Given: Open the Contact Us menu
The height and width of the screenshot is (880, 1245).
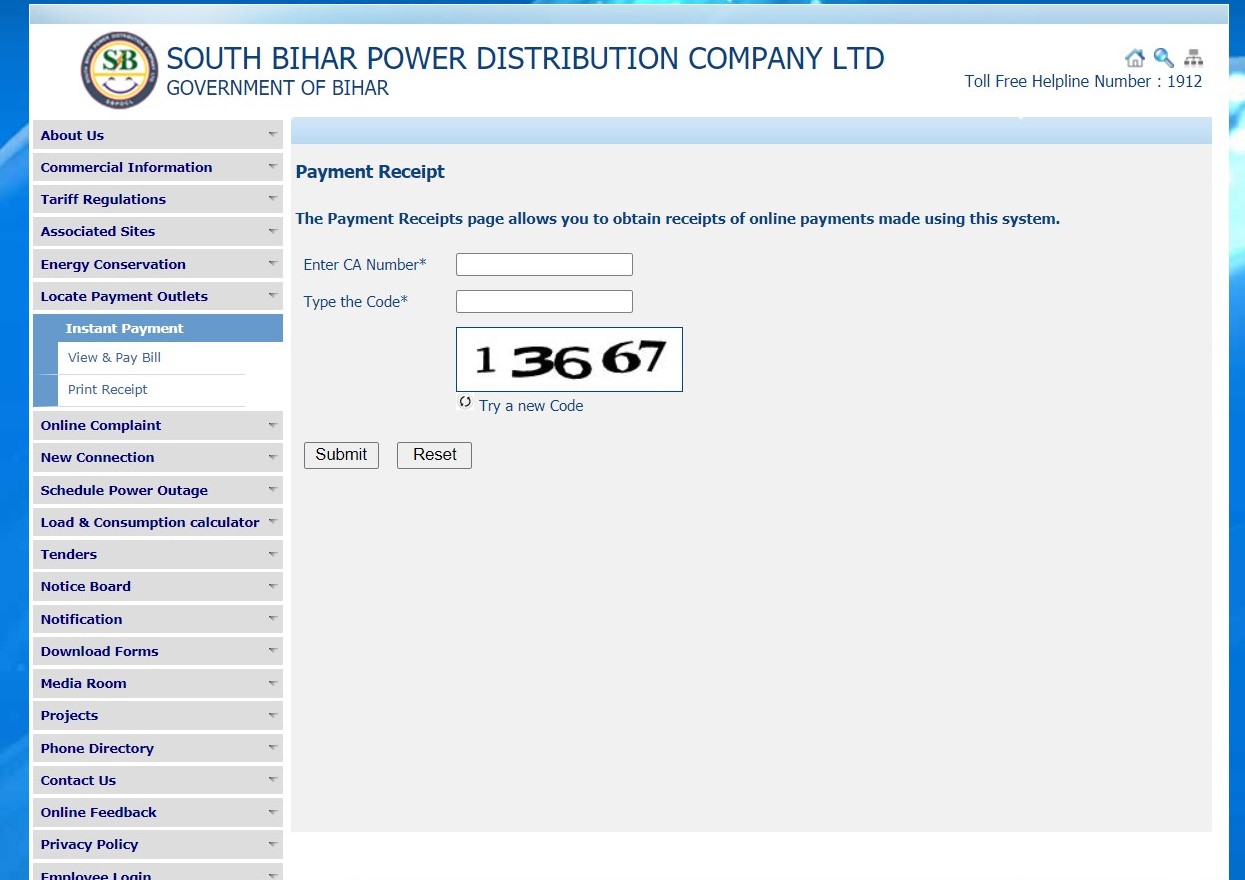Looking at the screenshot, I should (158, 780).
